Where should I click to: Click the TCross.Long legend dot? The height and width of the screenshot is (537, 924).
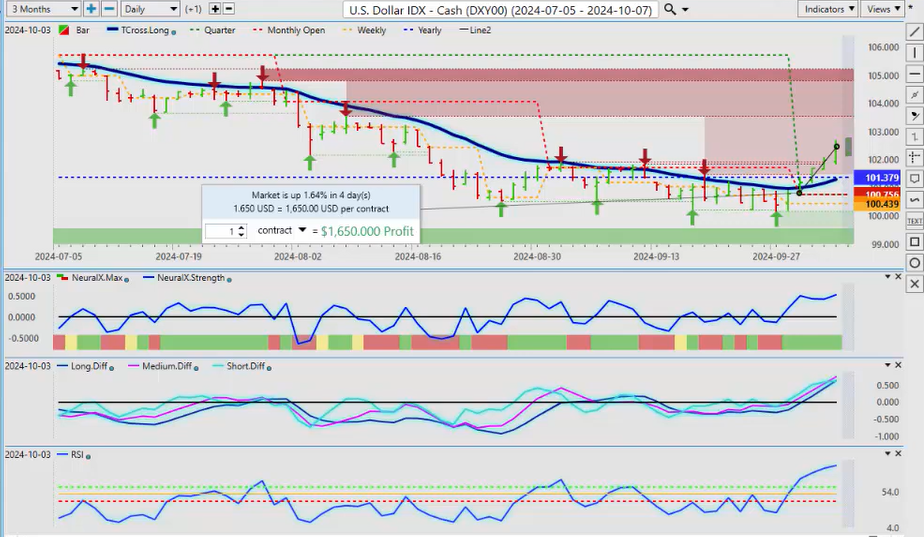pos(173,32)
